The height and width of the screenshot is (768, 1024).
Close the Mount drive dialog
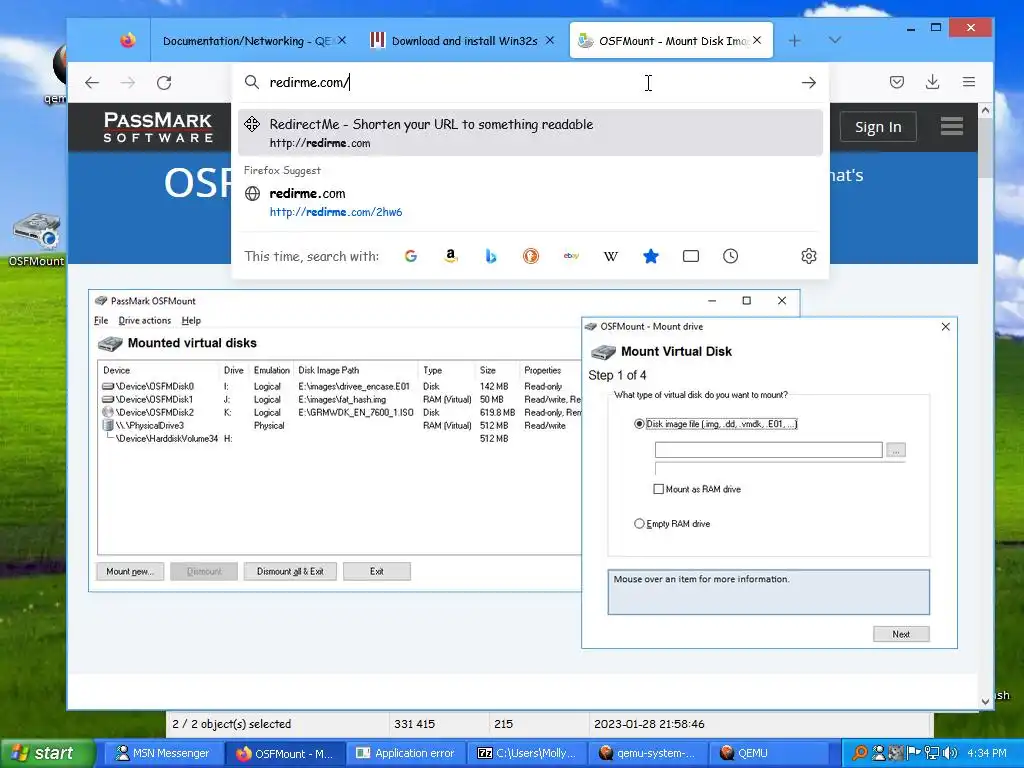pyautogui.click(x=946, y=327)
